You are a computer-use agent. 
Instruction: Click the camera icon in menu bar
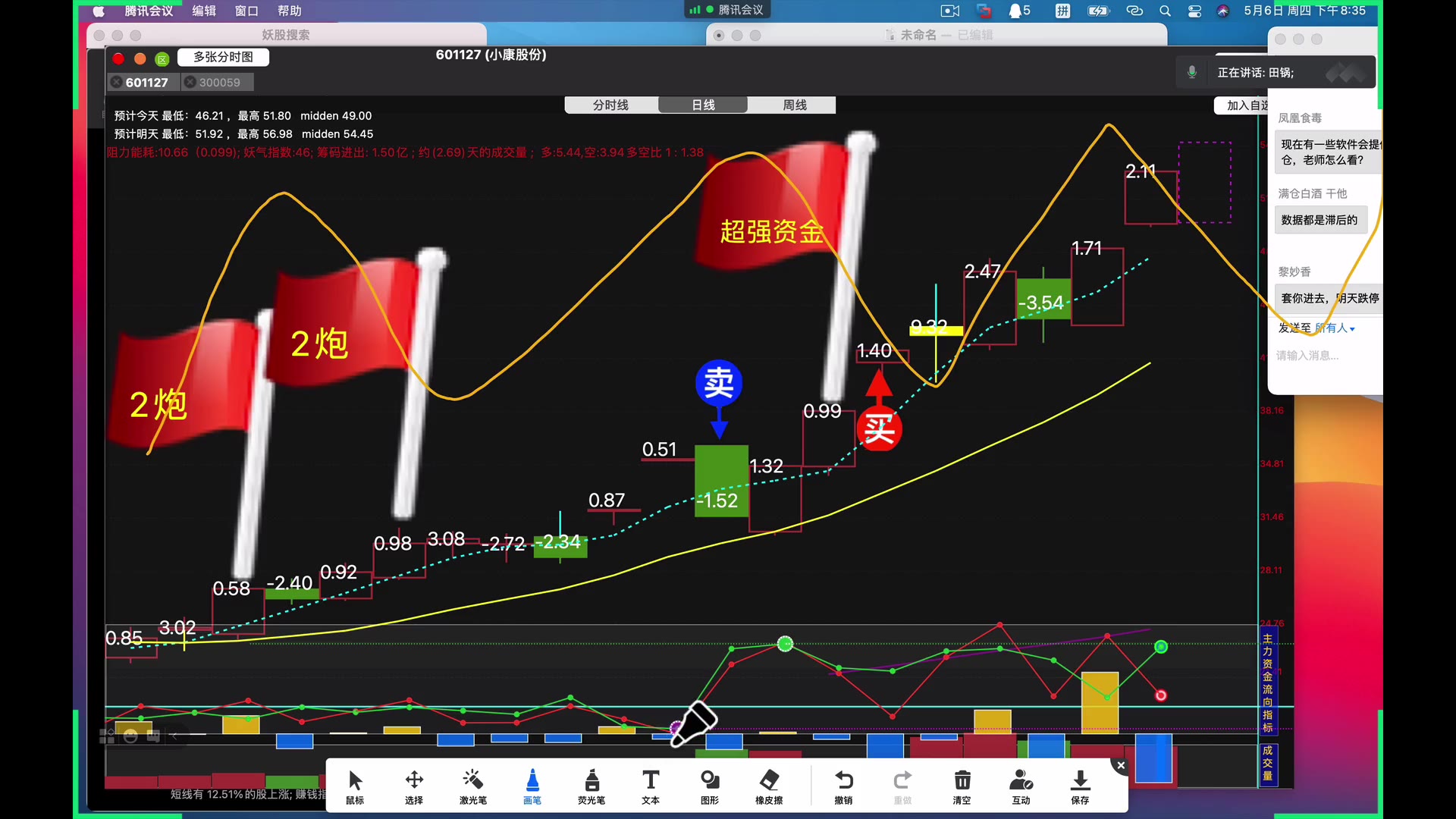click(949, 11)
